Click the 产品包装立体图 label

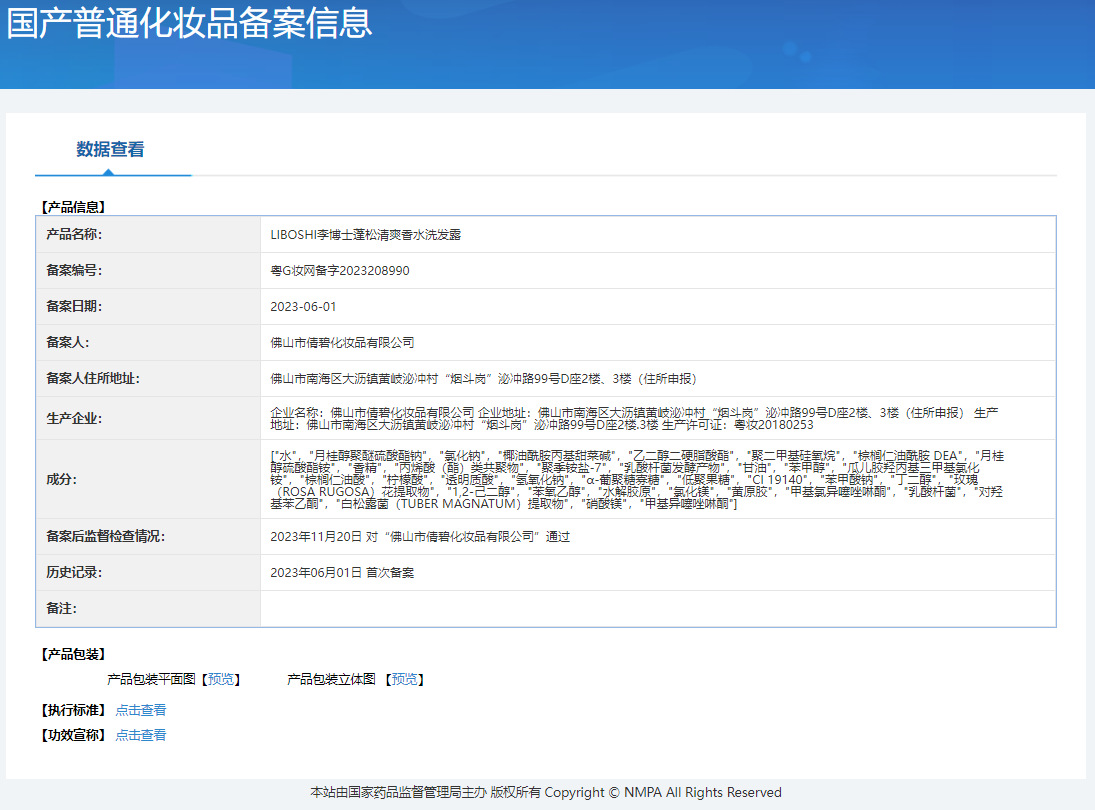(x=332, y=679)
